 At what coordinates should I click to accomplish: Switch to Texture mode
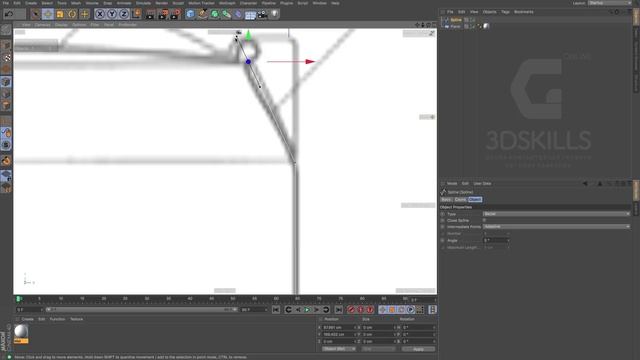click(x=6, y=57)
